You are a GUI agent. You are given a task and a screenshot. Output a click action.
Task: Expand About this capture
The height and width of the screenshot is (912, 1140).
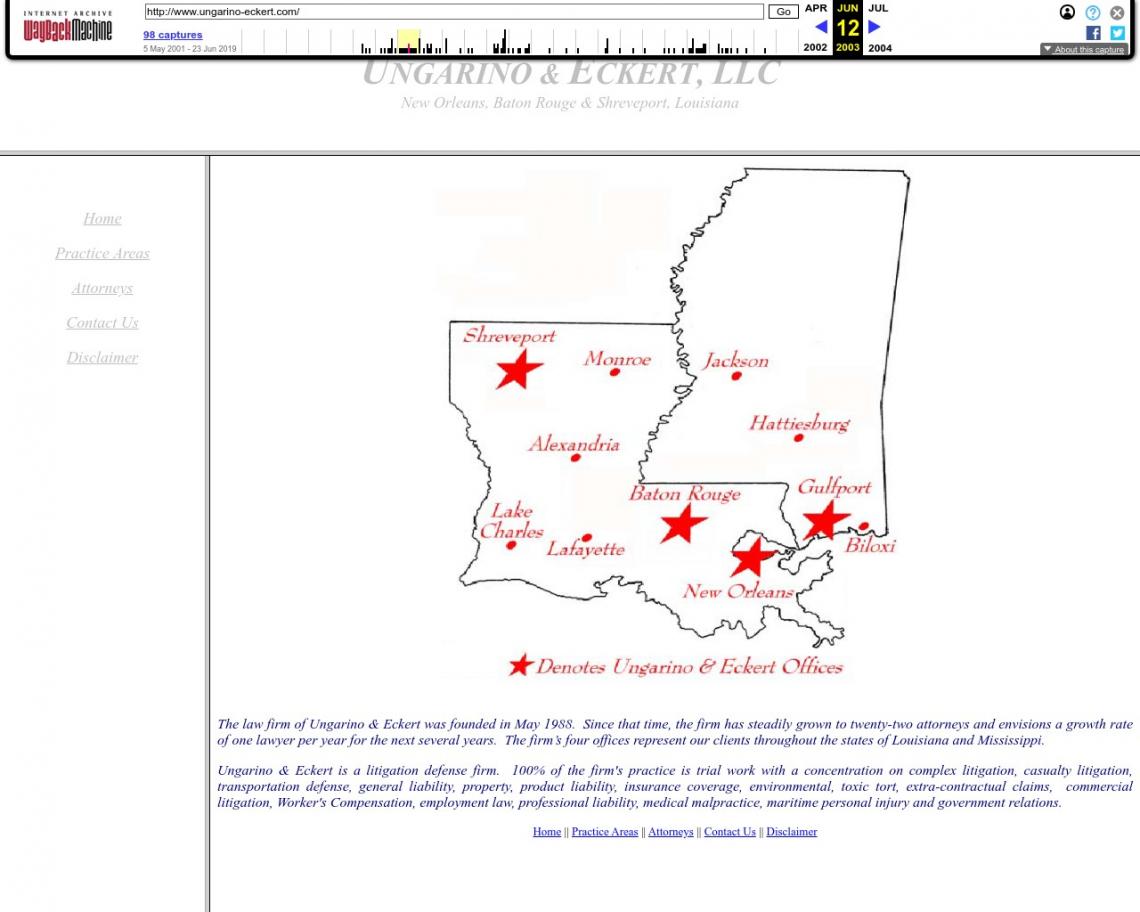point(1083,49)
